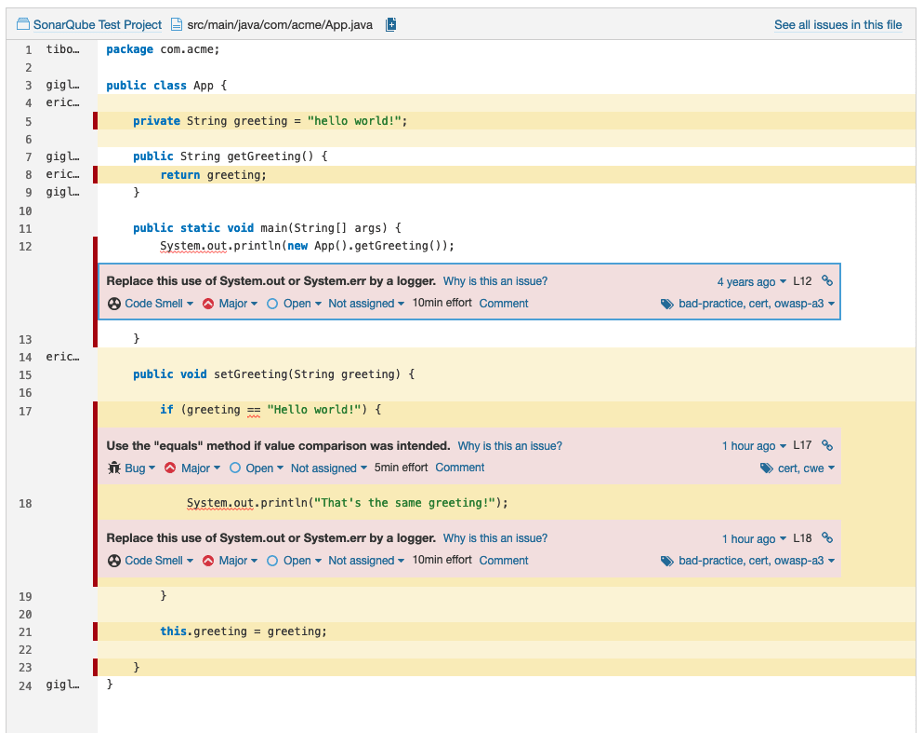Open the SonarQube Test Project link
The width and height of the screenshot is (924, 734).
click(x=97, y=25)
